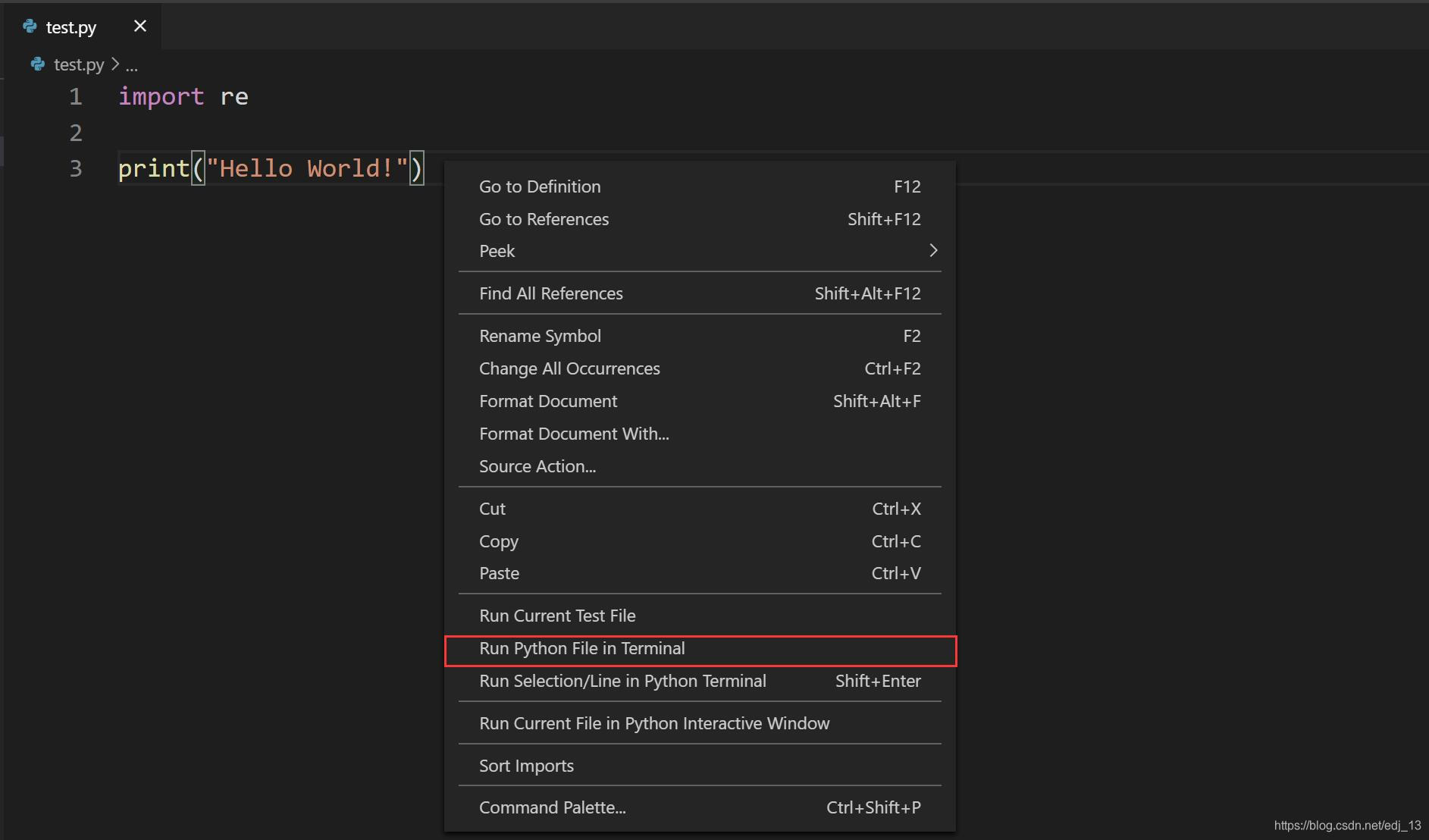Image resolution: width=1429 pixels, height=840 pixels.
Task: Select Go to References
Action: click(x=544, y=219)
